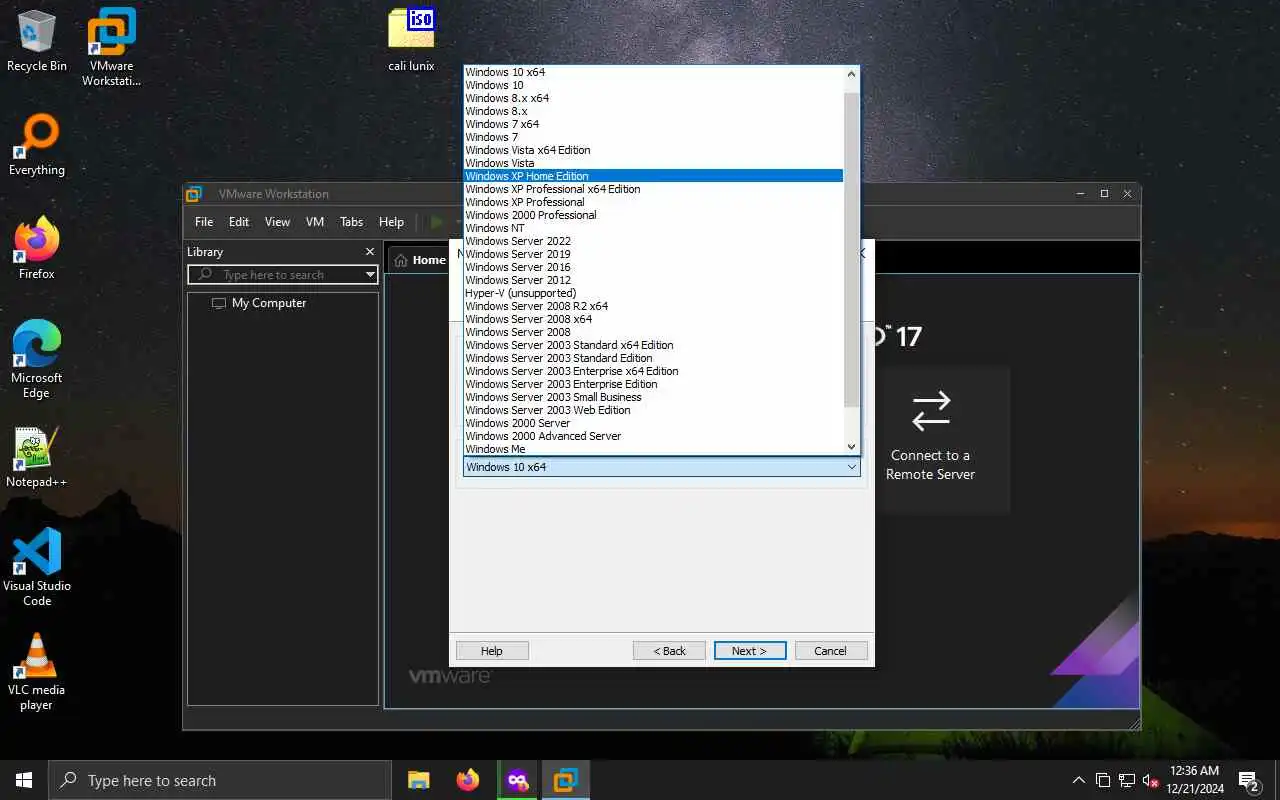This screenshot has width=1280, height=800.
Task: Open the Tabs menu
Action: pyautogui.click(x=352, y=222)
